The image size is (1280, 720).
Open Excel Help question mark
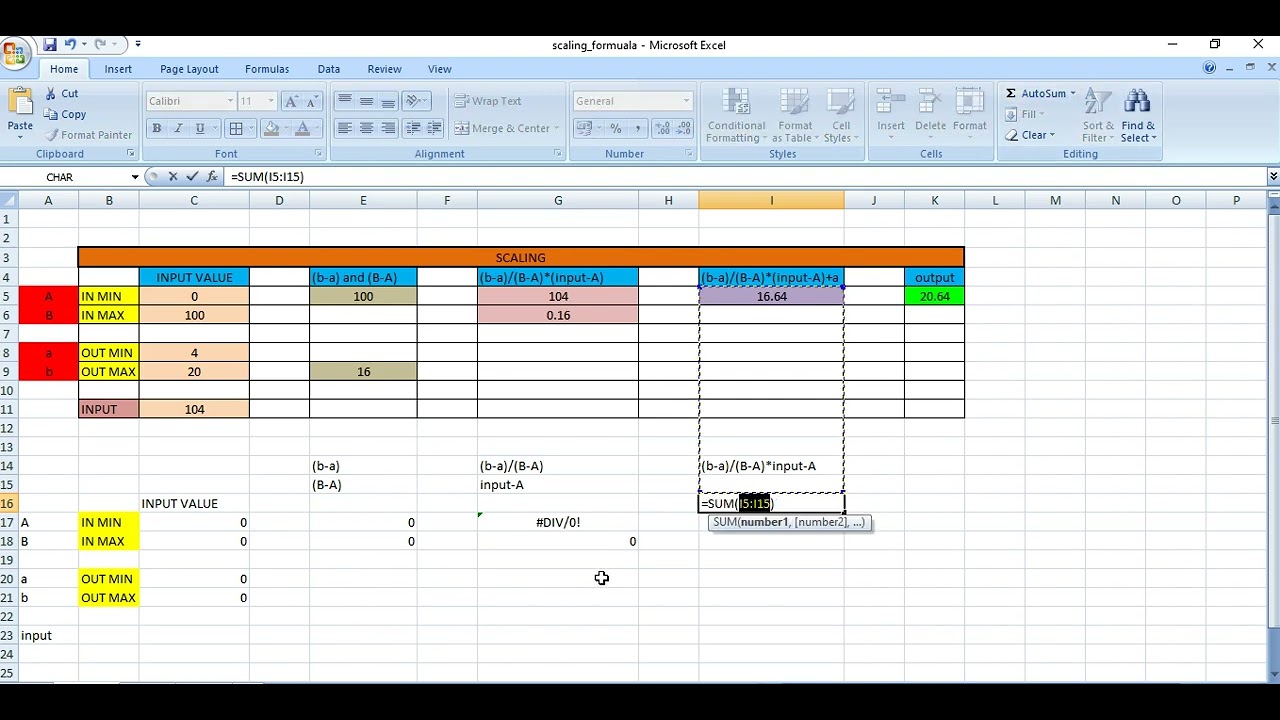pos(1209,68)
